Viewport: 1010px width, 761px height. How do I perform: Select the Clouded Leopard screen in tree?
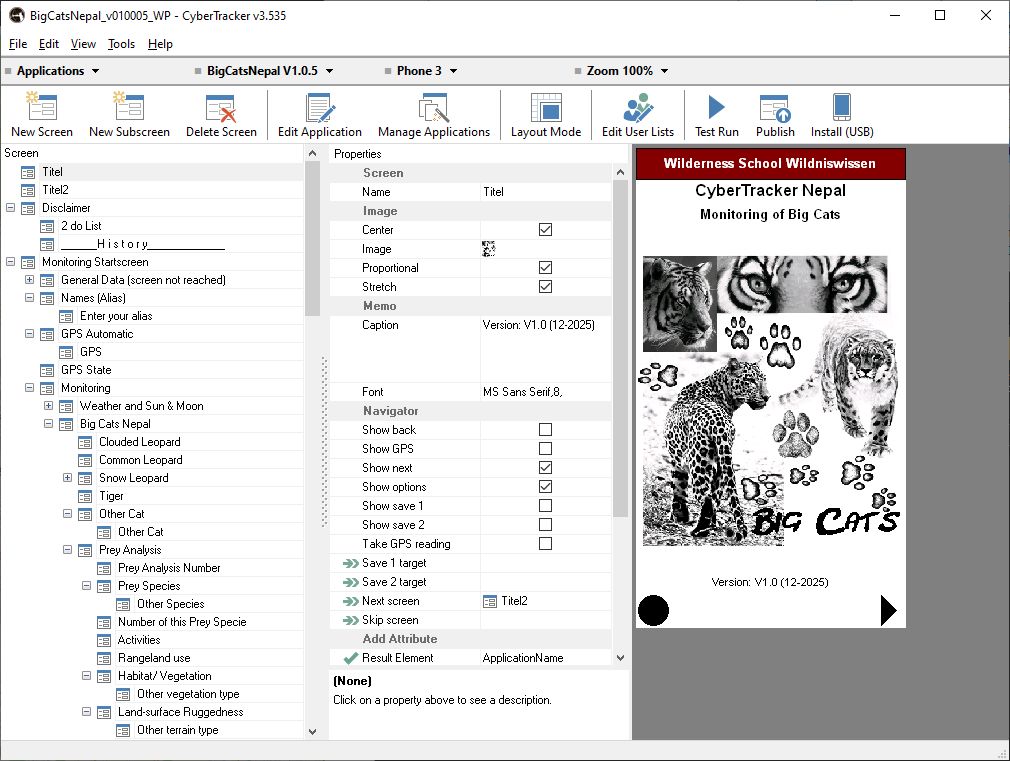139,442
